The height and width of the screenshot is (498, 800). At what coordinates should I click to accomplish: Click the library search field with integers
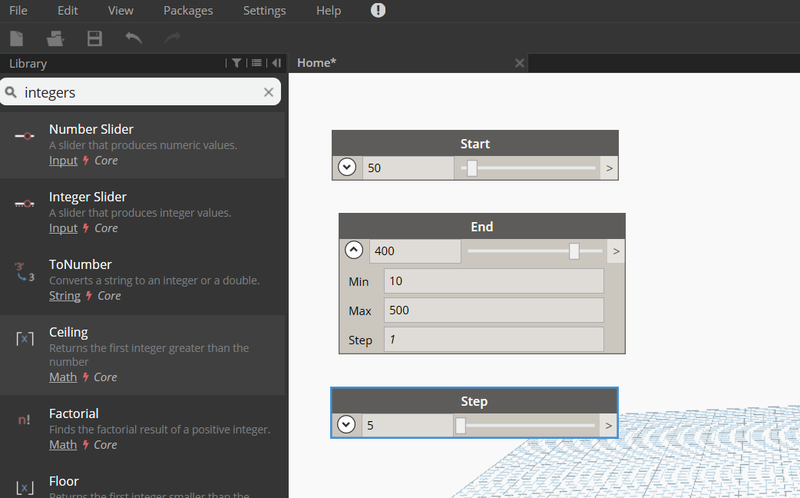point(140,92)
